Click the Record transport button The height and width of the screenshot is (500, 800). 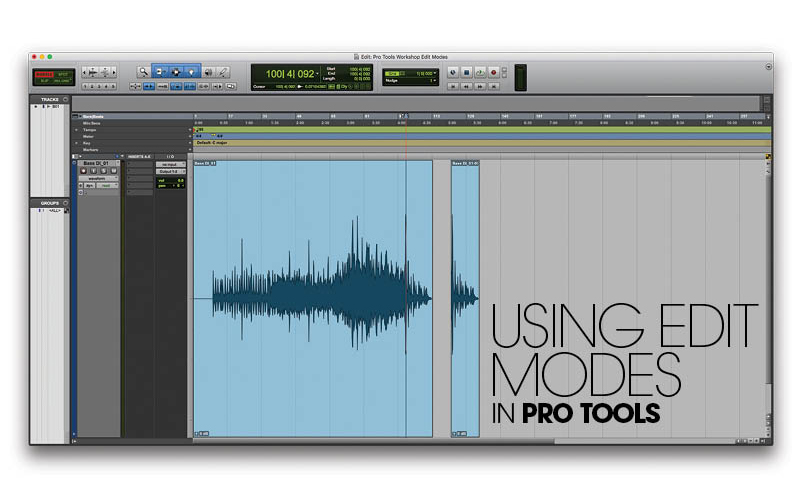493,72
